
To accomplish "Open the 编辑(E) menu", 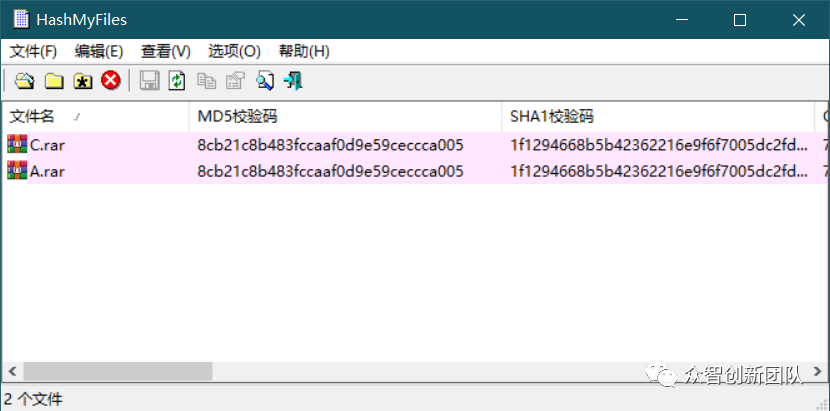I will (x=99, y=52).
